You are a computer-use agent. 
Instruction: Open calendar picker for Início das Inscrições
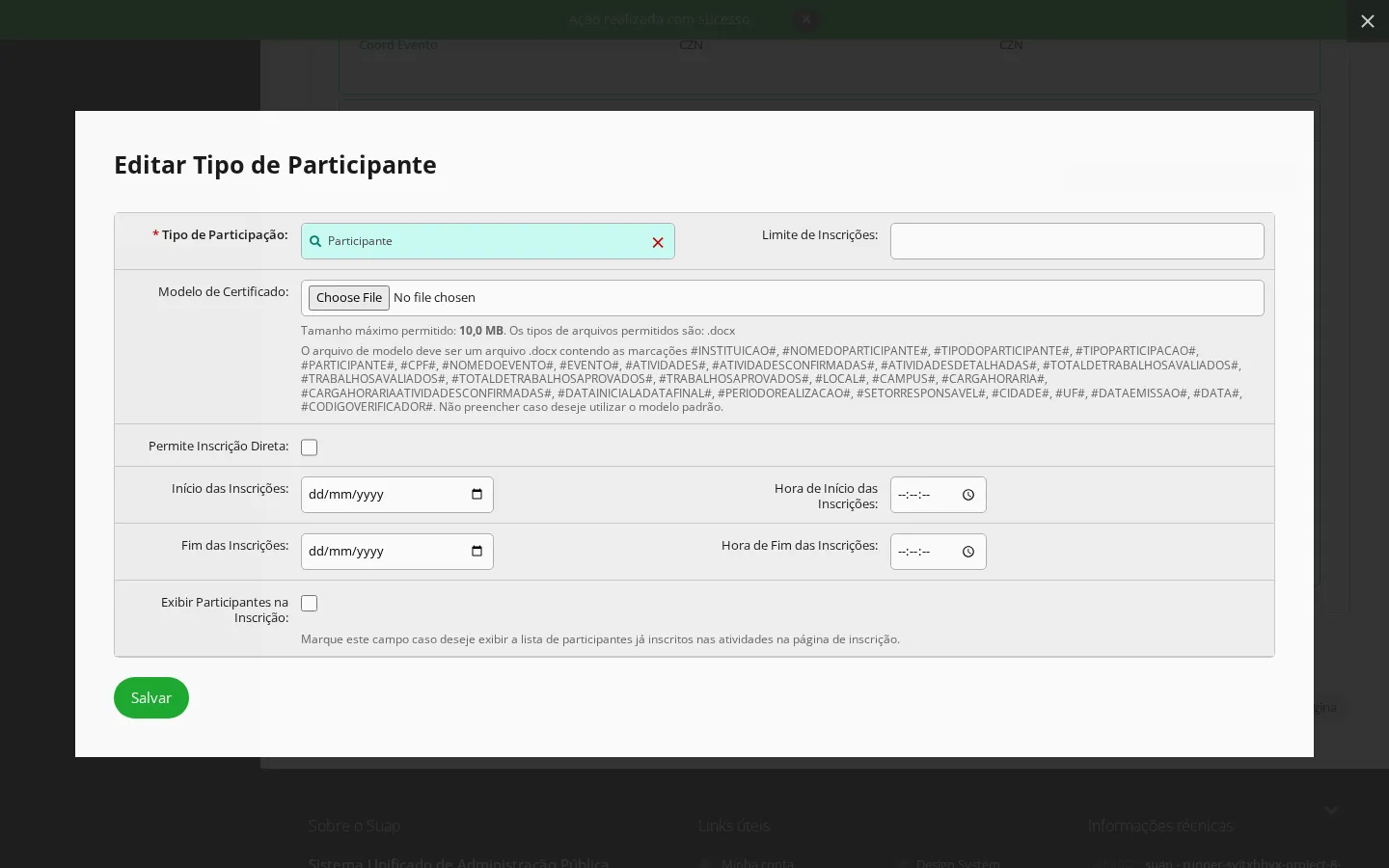point(477,494)
